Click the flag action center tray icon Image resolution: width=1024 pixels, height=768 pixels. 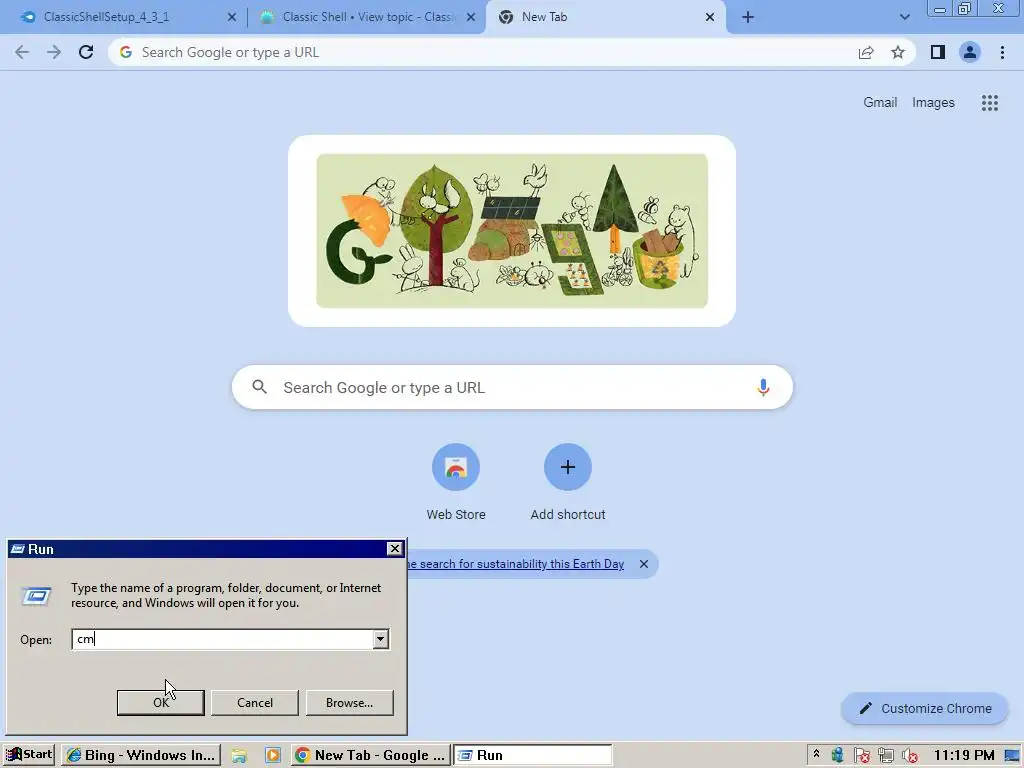point(861,756)
